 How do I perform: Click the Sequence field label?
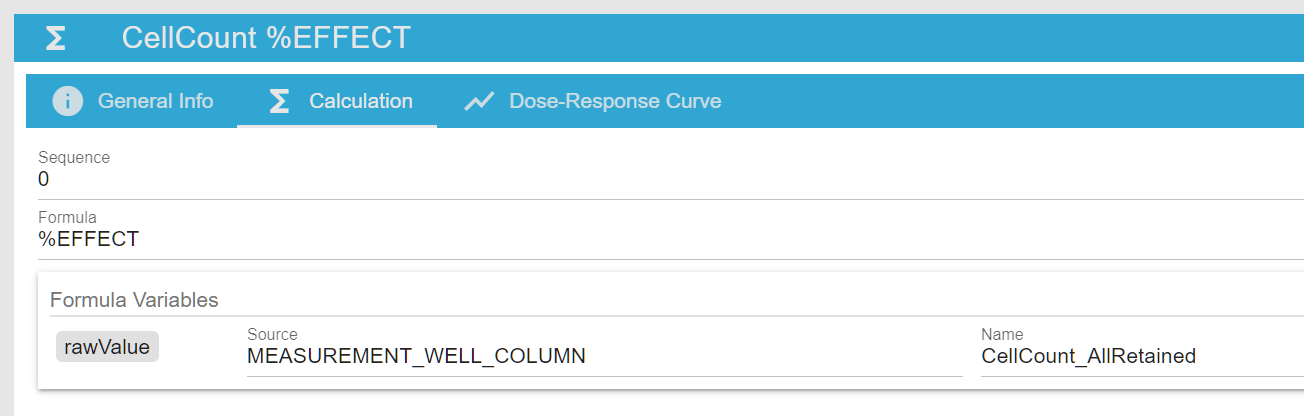point(74,157)
